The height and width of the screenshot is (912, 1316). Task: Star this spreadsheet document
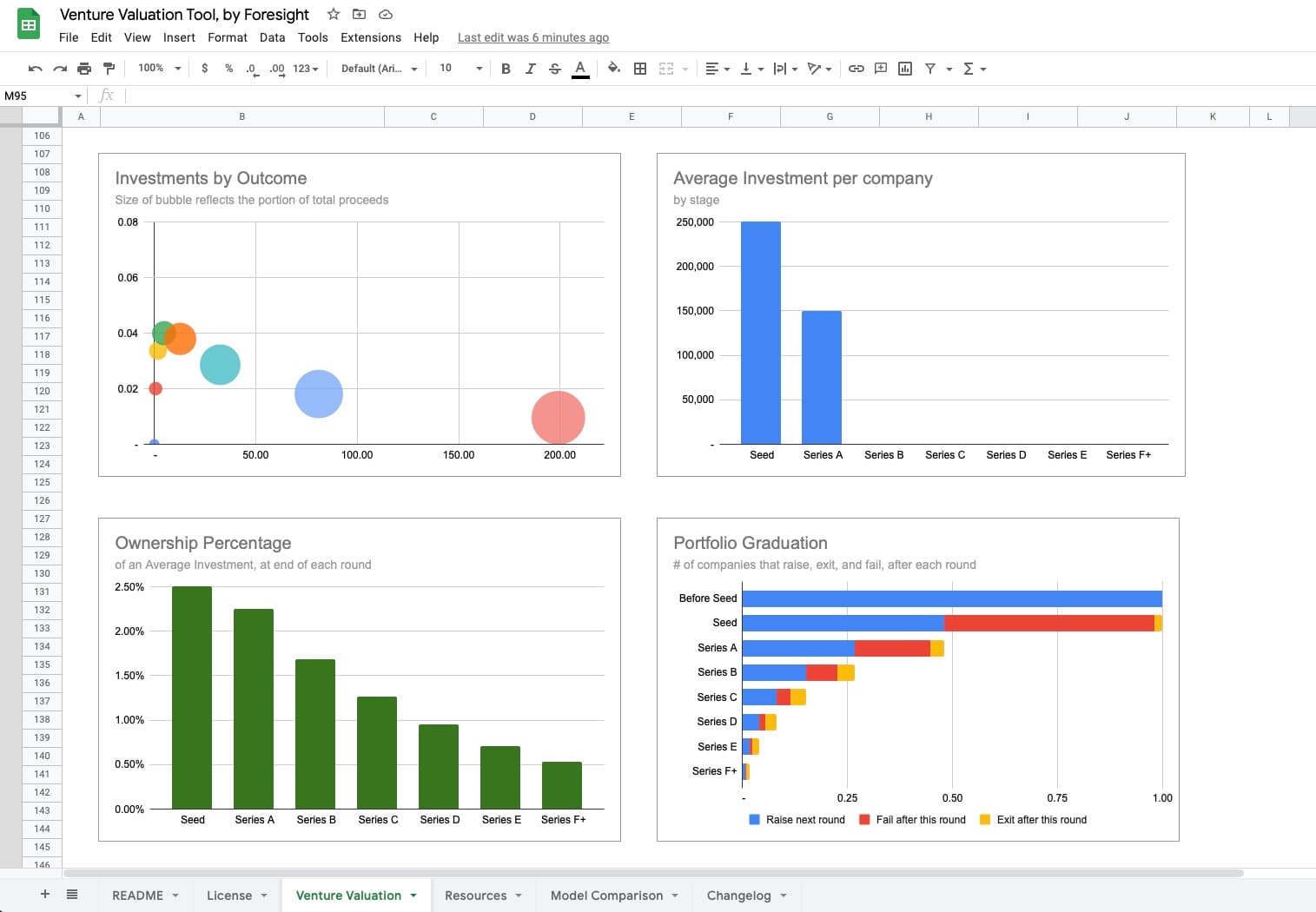(334, 14)
